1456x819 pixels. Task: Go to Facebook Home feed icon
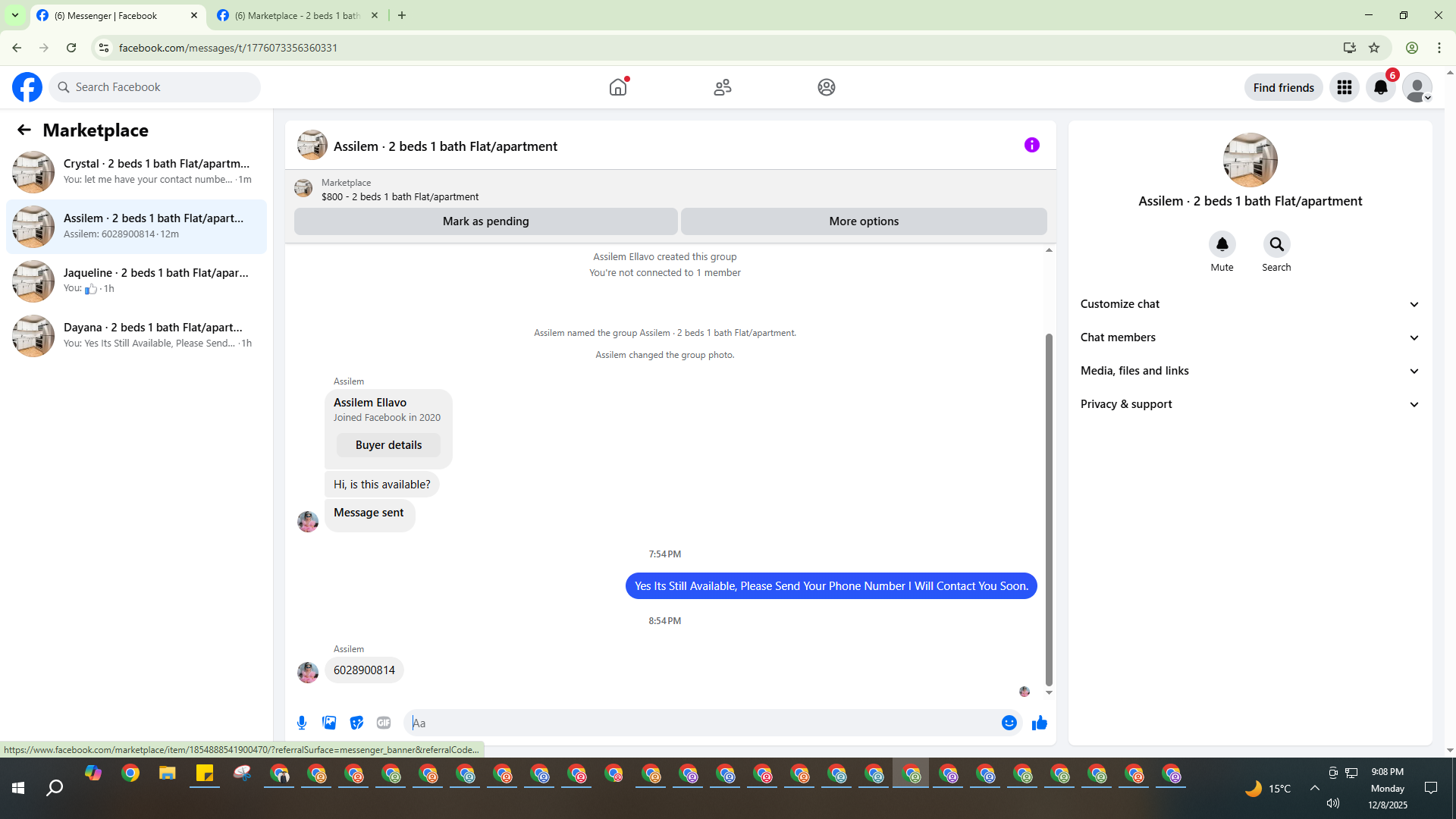(x=618, y=87)
